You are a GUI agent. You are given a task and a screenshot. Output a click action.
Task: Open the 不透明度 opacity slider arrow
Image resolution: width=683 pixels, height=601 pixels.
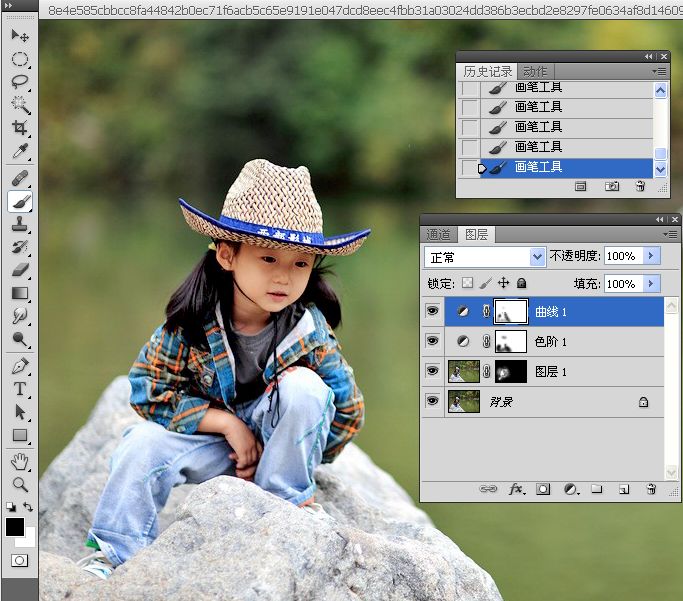tap(651, 256)
